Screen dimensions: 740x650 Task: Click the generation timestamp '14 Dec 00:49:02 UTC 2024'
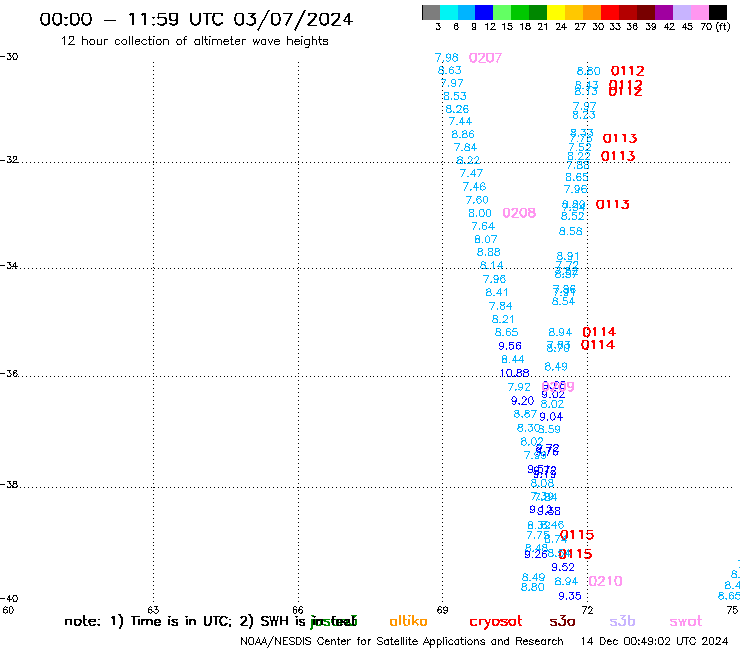(x=654, y=641)
